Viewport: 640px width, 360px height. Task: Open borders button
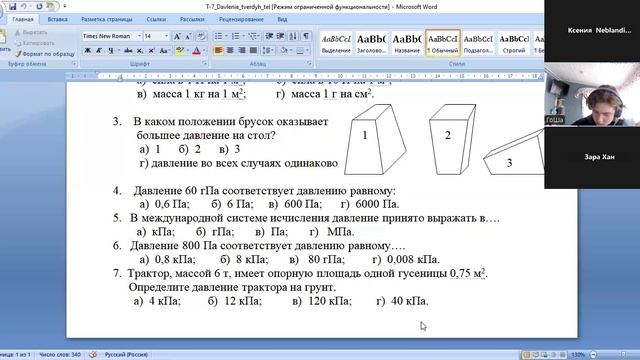(300, 51)
